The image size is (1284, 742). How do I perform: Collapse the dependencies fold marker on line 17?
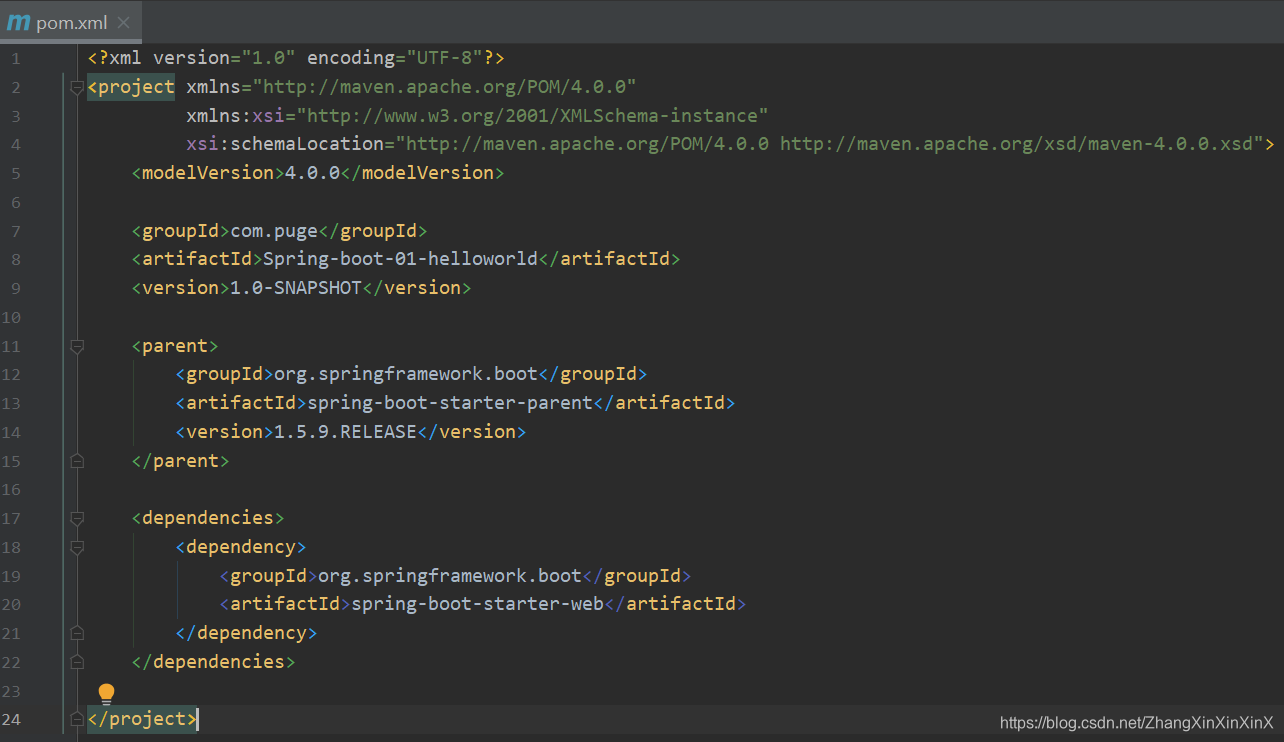(77, 518)
